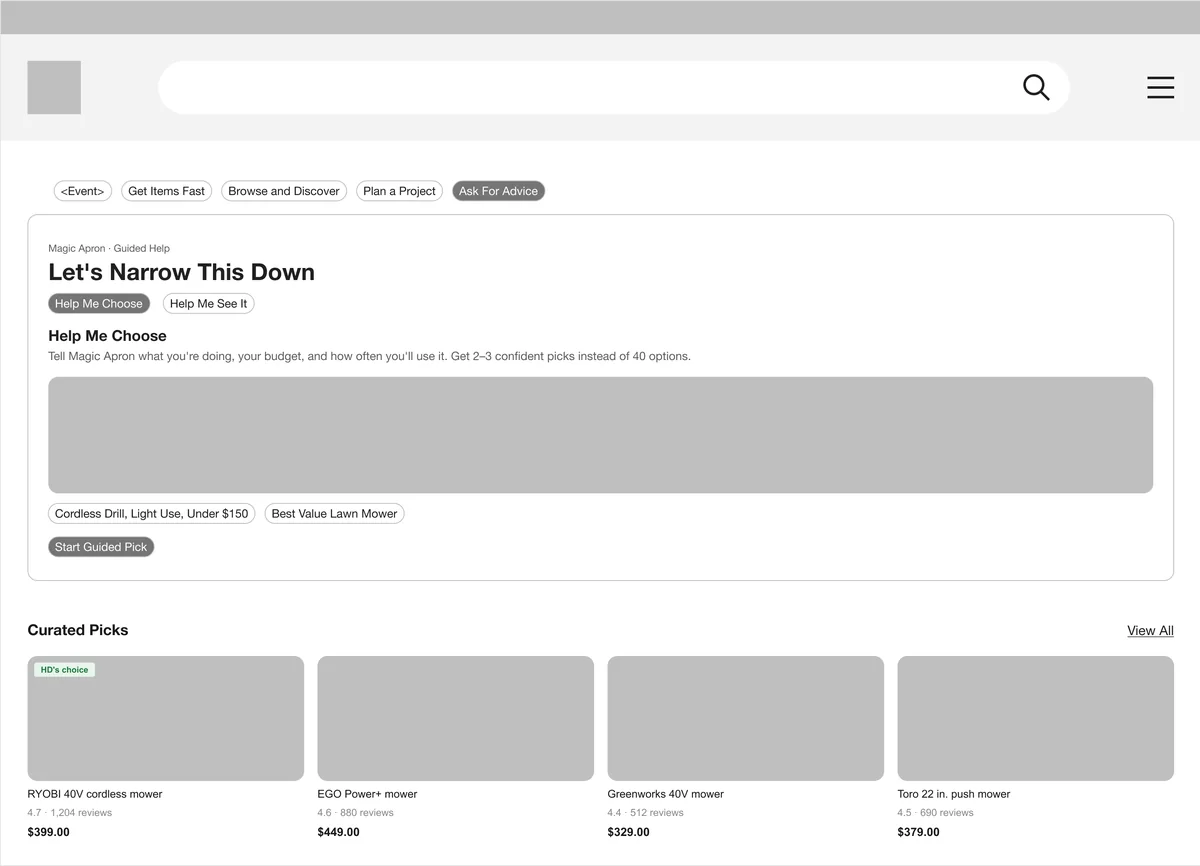
Task: Click the large gray guided help panel
Action: coord(600,435)
